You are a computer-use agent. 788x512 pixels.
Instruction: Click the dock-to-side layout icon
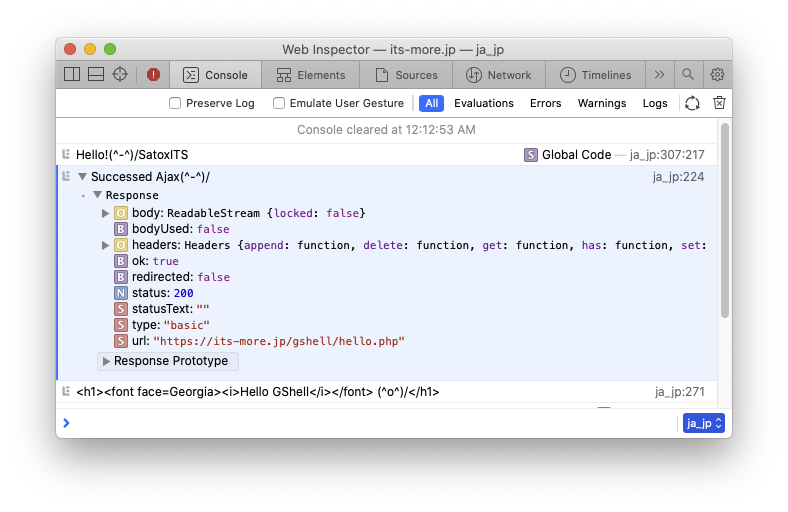coord(72,74)
